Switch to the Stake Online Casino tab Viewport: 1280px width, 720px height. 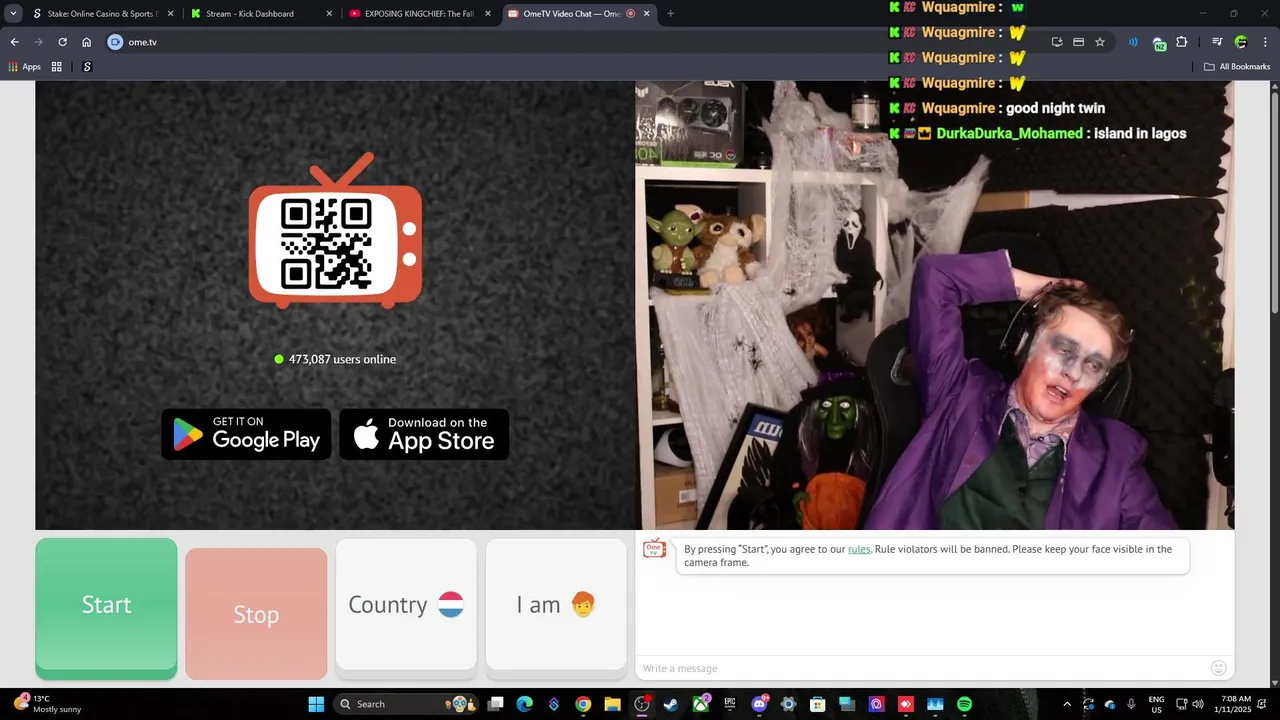click(x=95, y=14)
